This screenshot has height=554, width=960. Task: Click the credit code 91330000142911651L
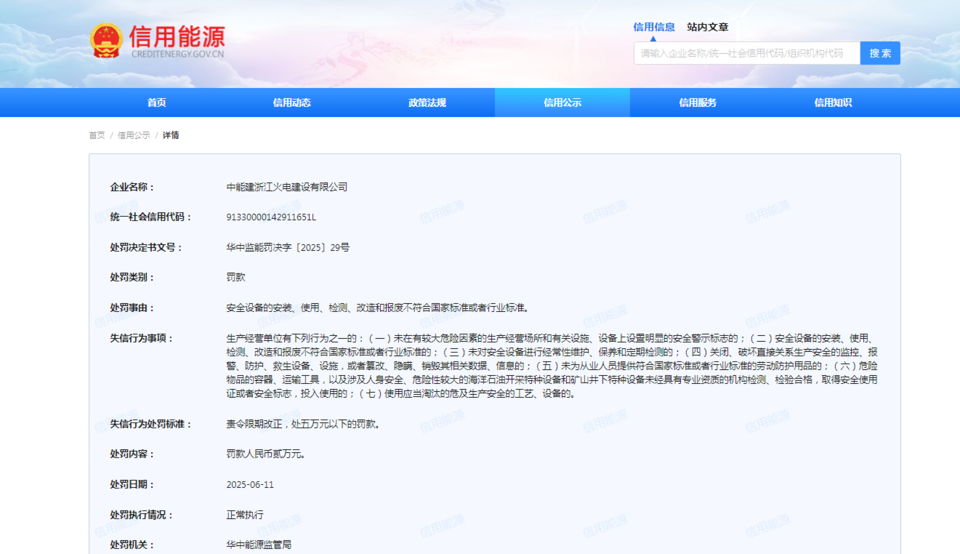click(x=271, y=217)
